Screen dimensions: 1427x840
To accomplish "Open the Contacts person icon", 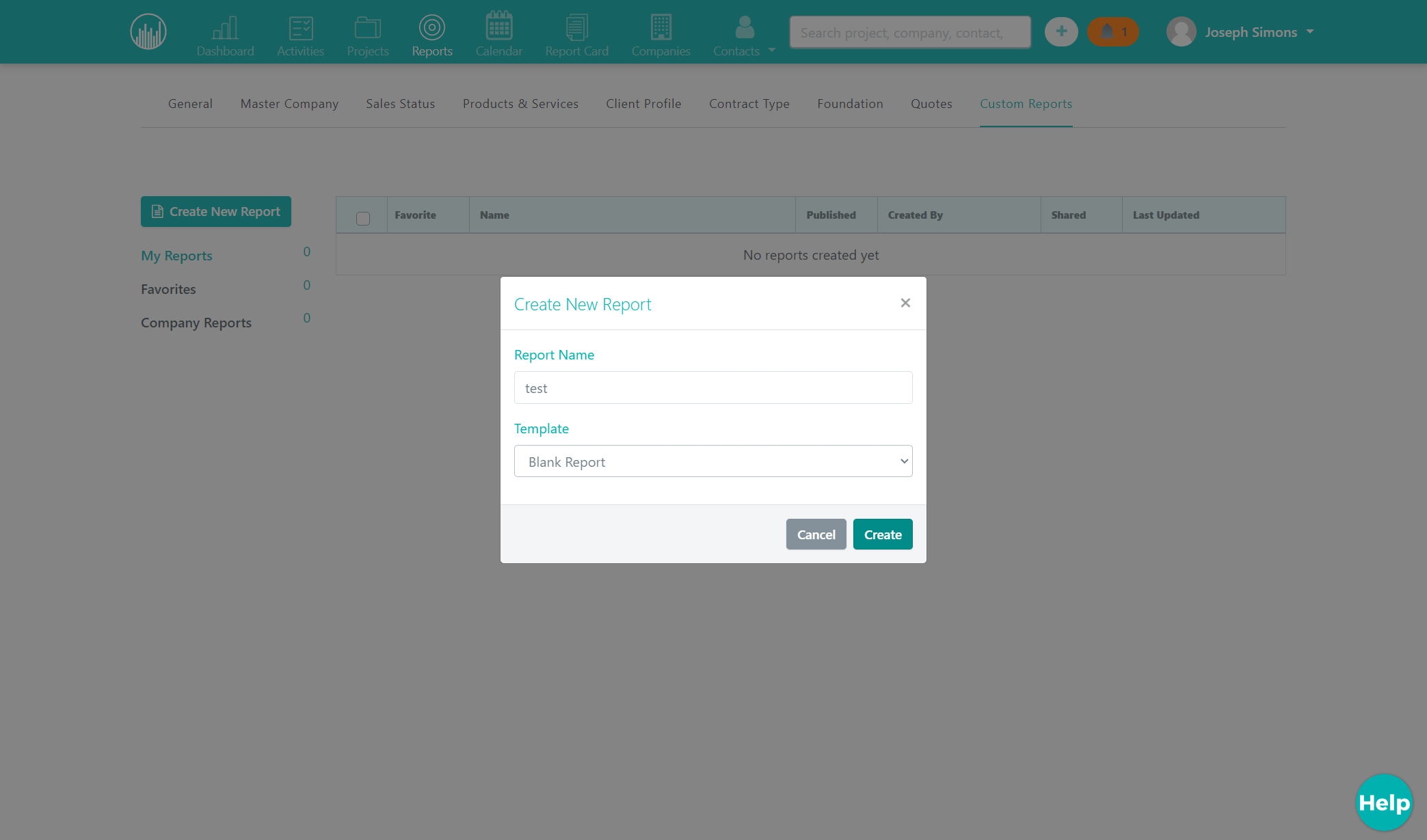I will pyautogui.click(x=745, y=27).
